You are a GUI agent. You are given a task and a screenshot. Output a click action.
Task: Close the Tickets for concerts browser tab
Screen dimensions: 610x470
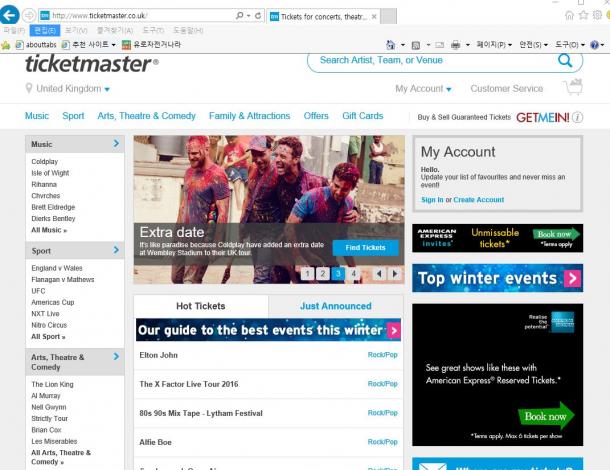[374, 16]
